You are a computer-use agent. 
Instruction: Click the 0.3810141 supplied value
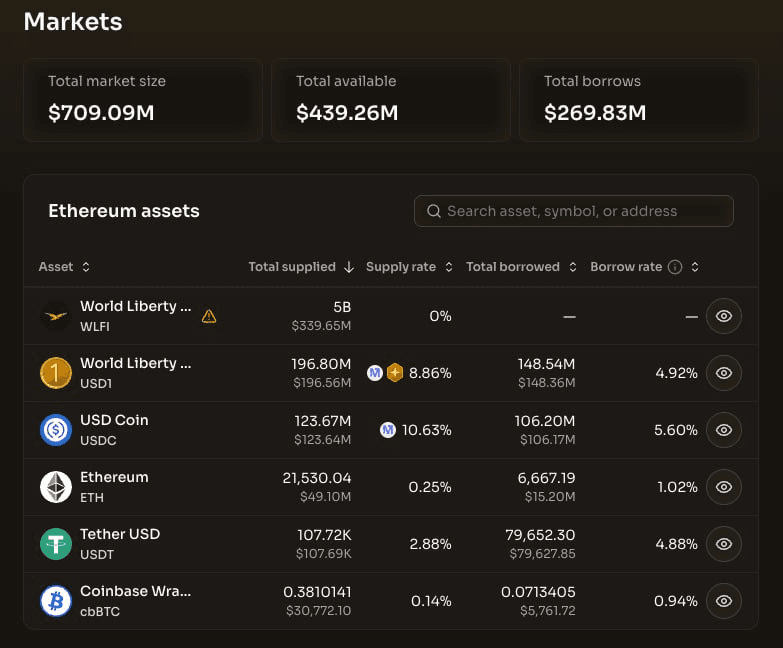pyautogui.click(x=317, y=592)
